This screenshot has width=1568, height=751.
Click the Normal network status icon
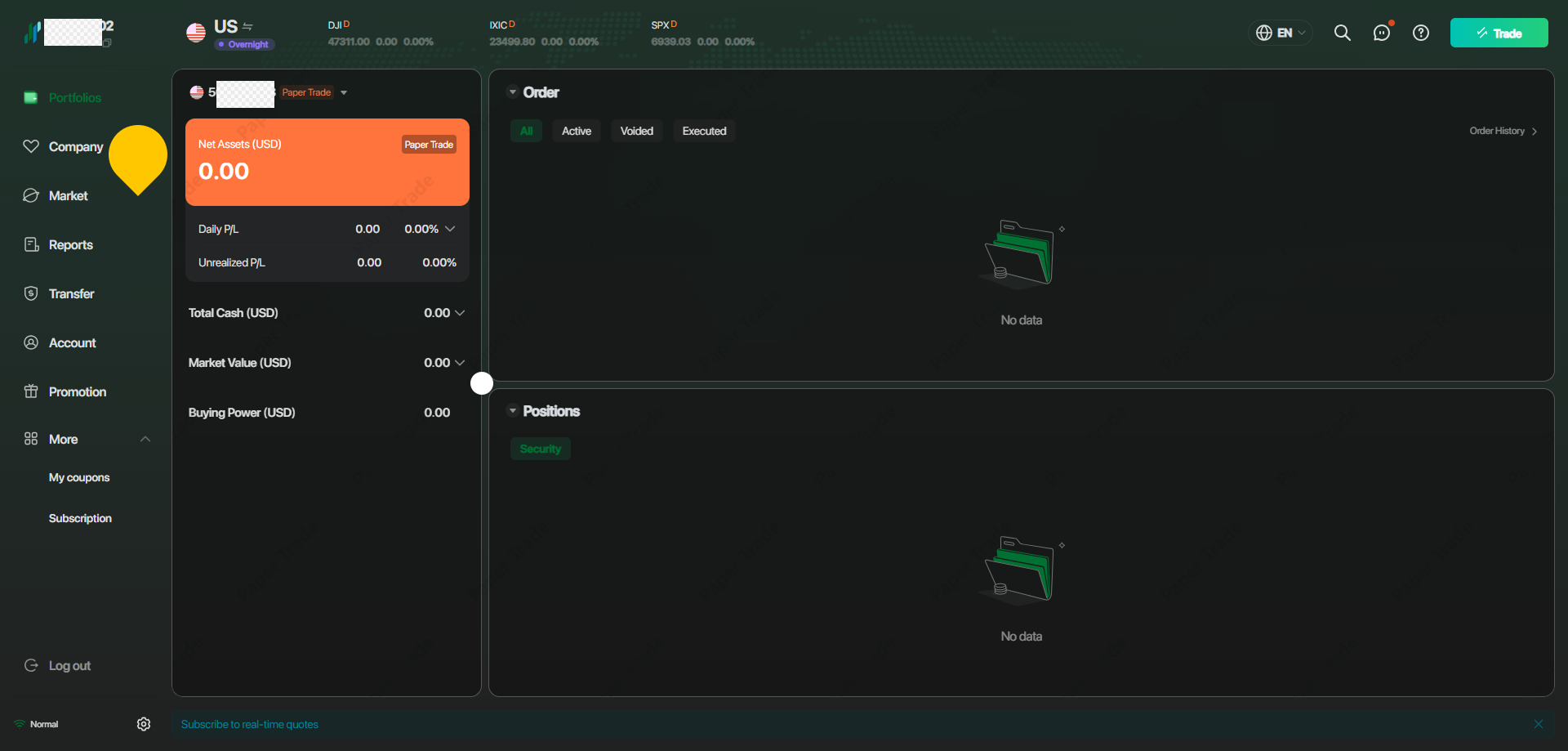[x=20, y=724]
